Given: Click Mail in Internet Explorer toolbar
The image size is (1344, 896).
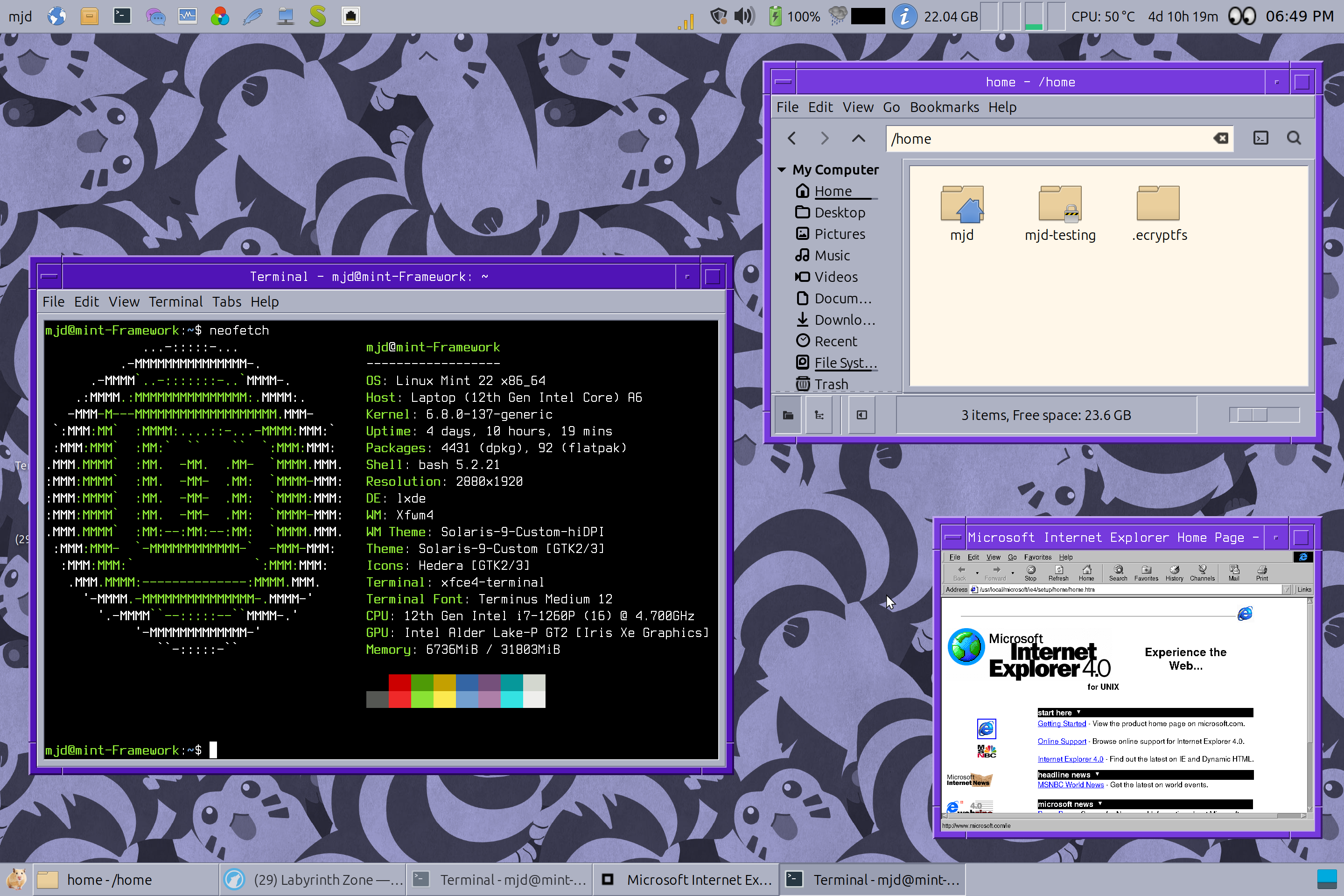Looking at the screenshot, I should pyautogui.click(x=1234, y=573).
